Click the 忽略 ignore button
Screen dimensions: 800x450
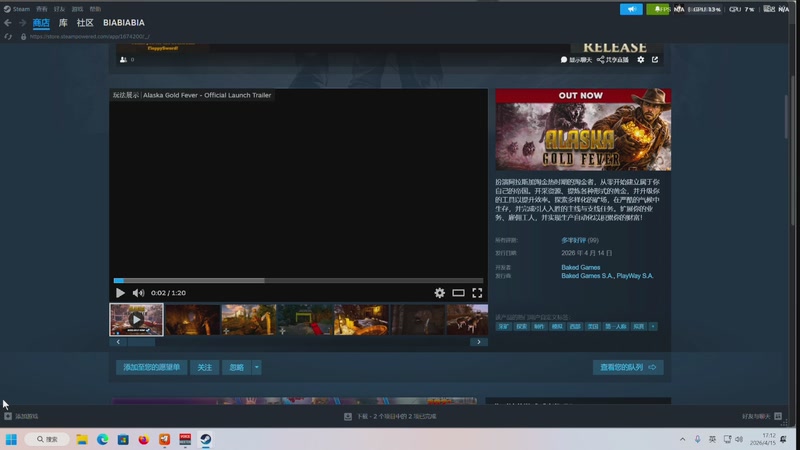[x=236, y=367]
